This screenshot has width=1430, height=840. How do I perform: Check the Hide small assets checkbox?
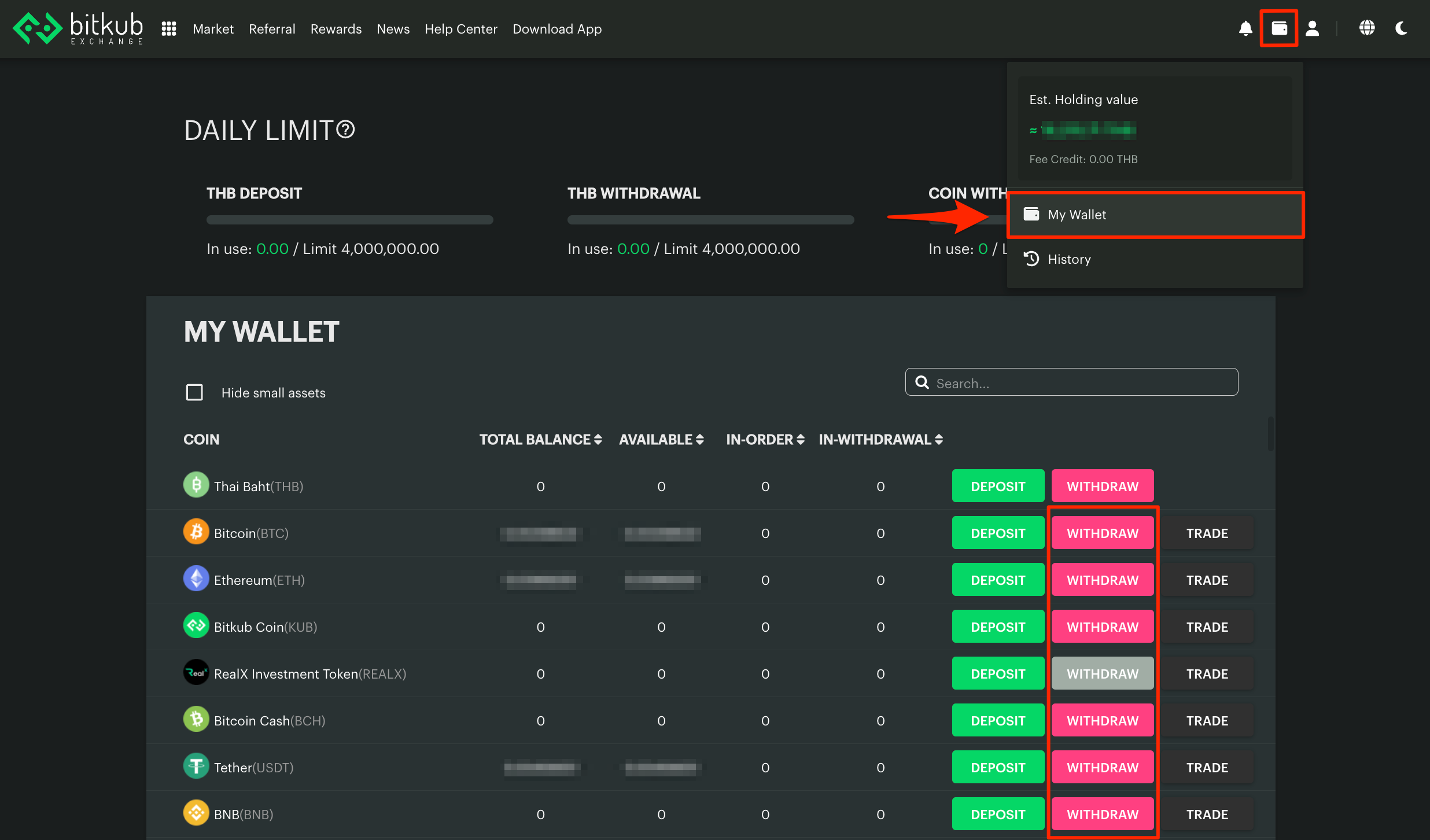[194, 392]
